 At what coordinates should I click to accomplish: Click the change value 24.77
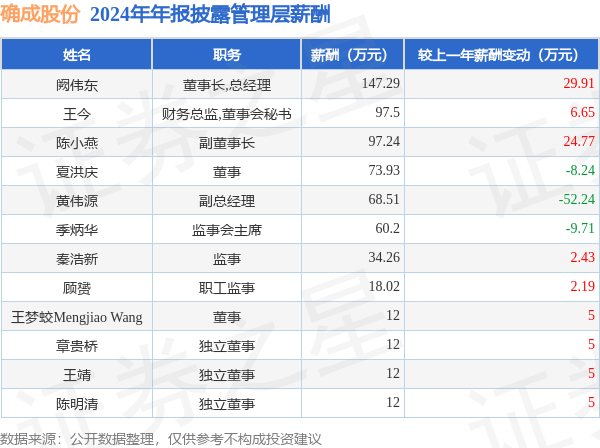point(579,141)
